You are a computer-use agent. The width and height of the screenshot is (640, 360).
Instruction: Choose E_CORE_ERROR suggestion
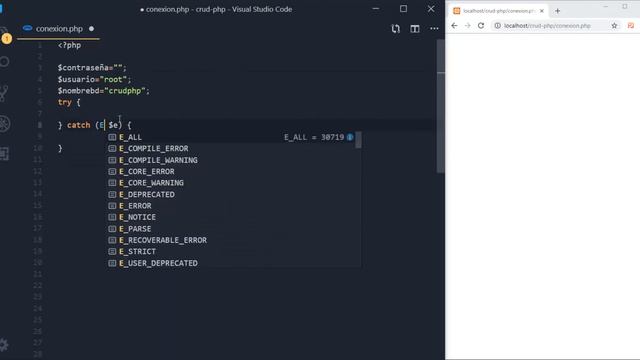pyautogui.click(x=230, y=171)
